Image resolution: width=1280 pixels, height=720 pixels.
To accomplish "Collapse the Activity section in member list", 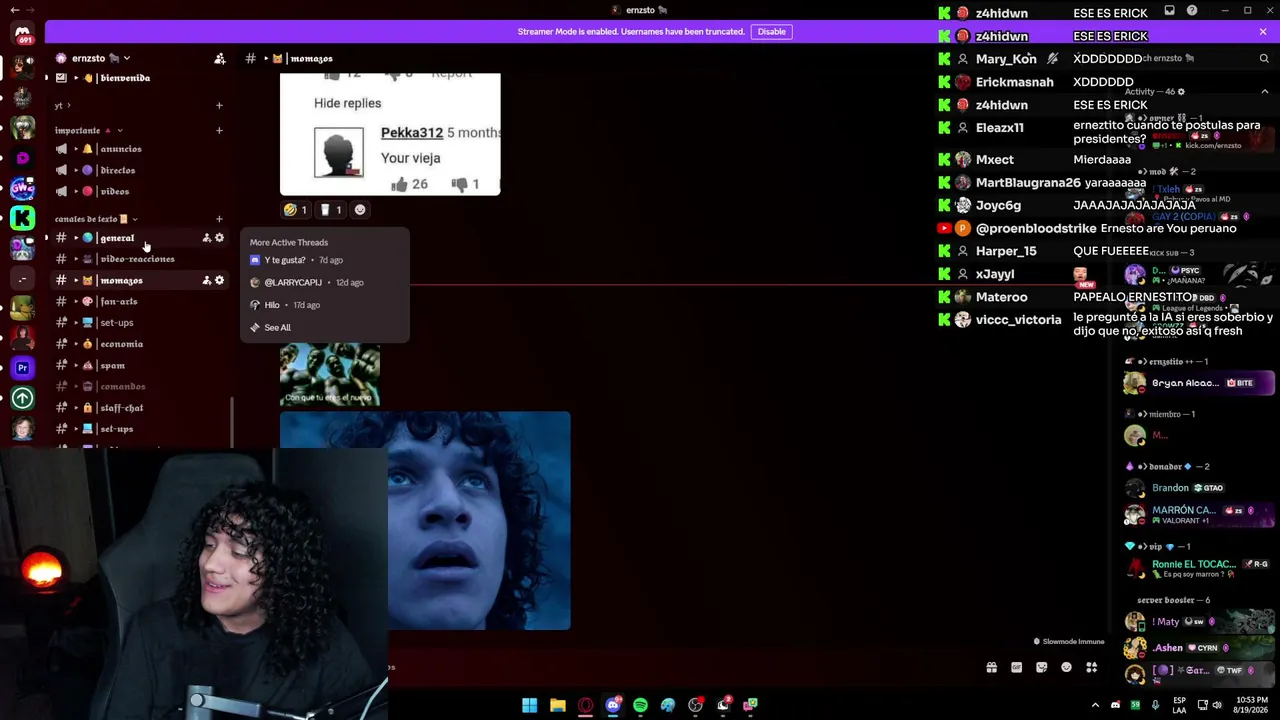I will tap(1264, 92).
